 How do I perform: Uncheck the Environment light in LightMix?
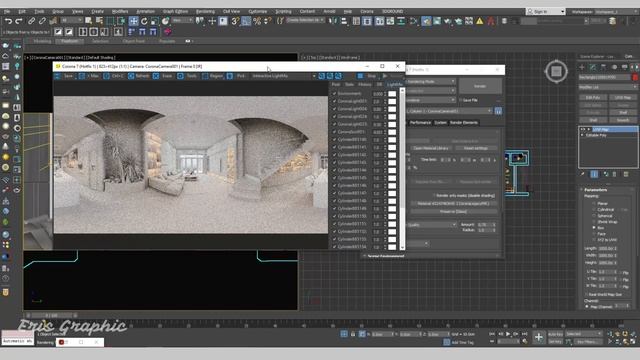click(x=334, y=94)
